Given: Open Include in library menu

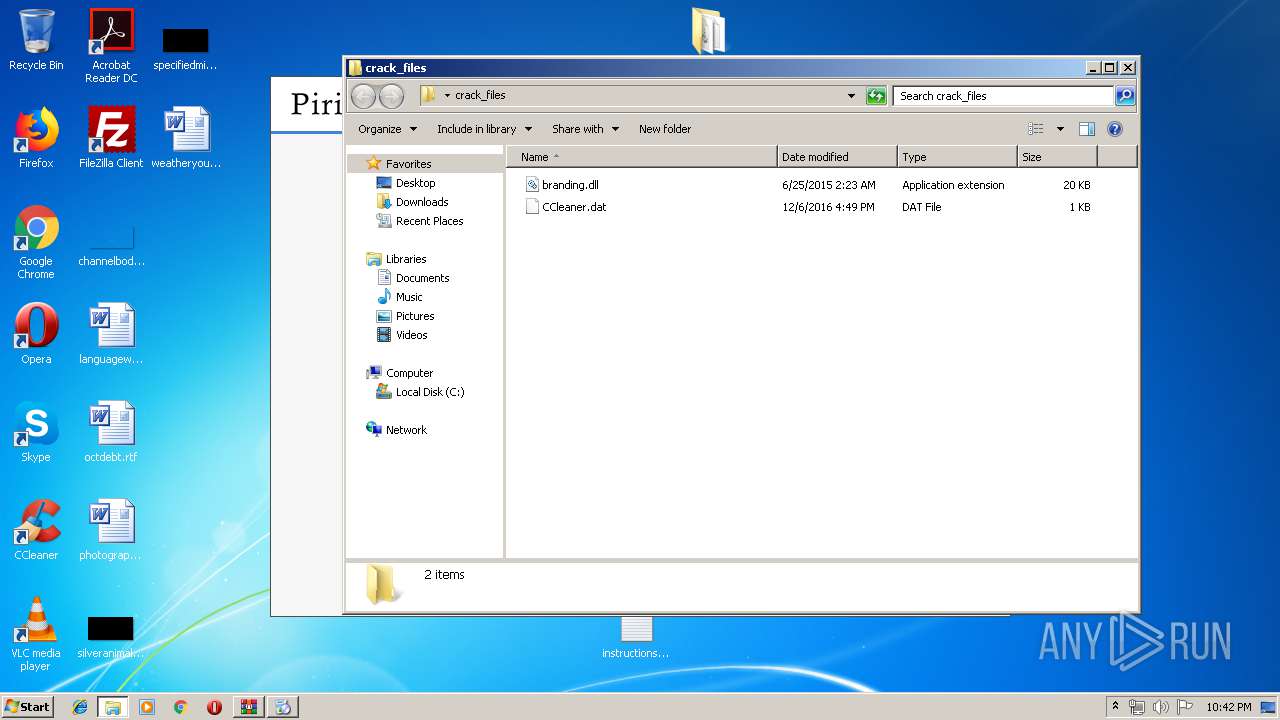Looking at the screenshot, I should pyautogui.click(x=484, y=129).
